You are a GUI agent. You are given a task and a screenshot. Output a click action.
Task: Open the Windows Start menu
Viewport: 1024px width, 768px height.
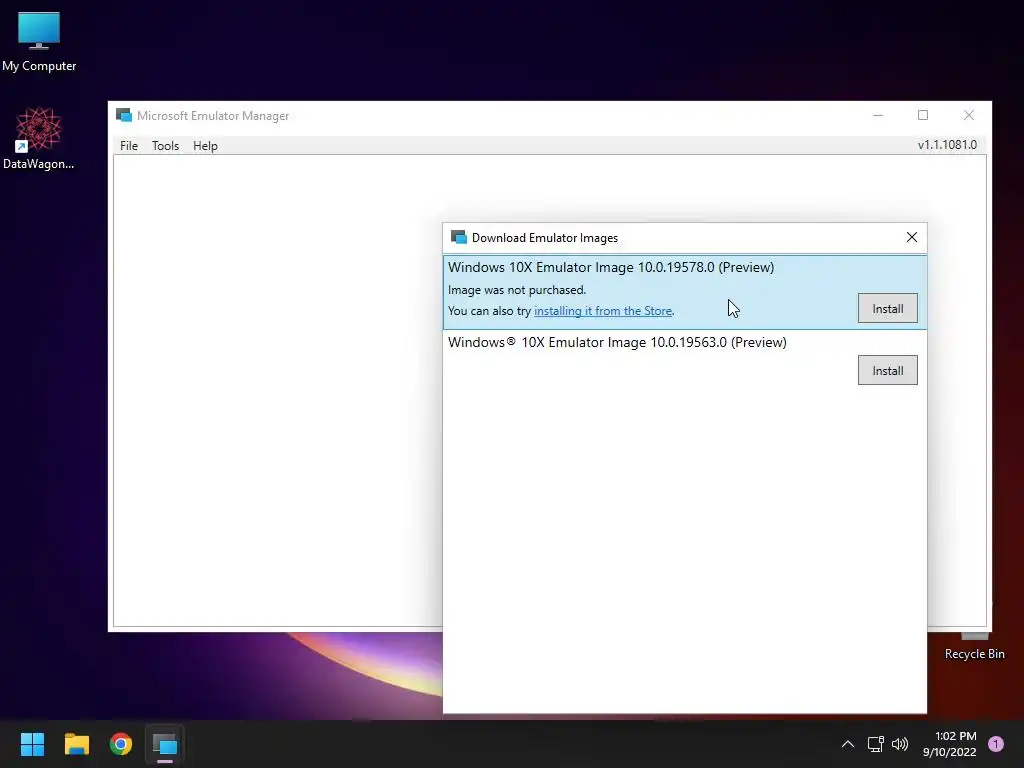click(32, 744)
